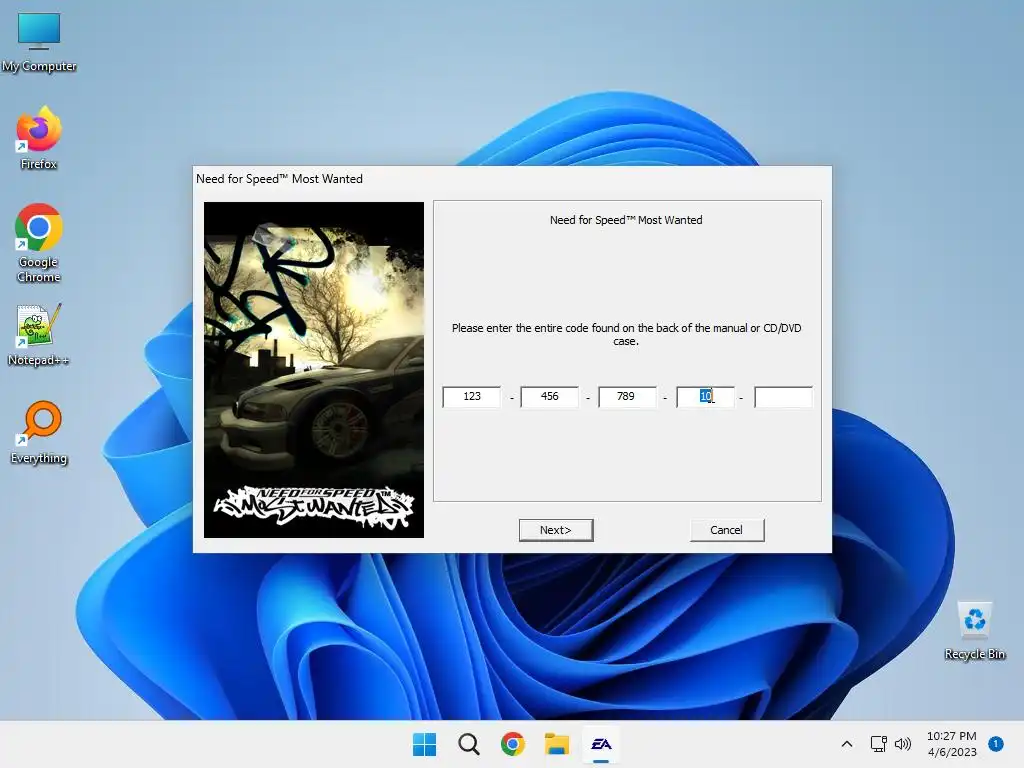The height and width of the screenshot is (768, 1024).
Task: Show hidden system tray icons
Action: click(x=846, y=744)
